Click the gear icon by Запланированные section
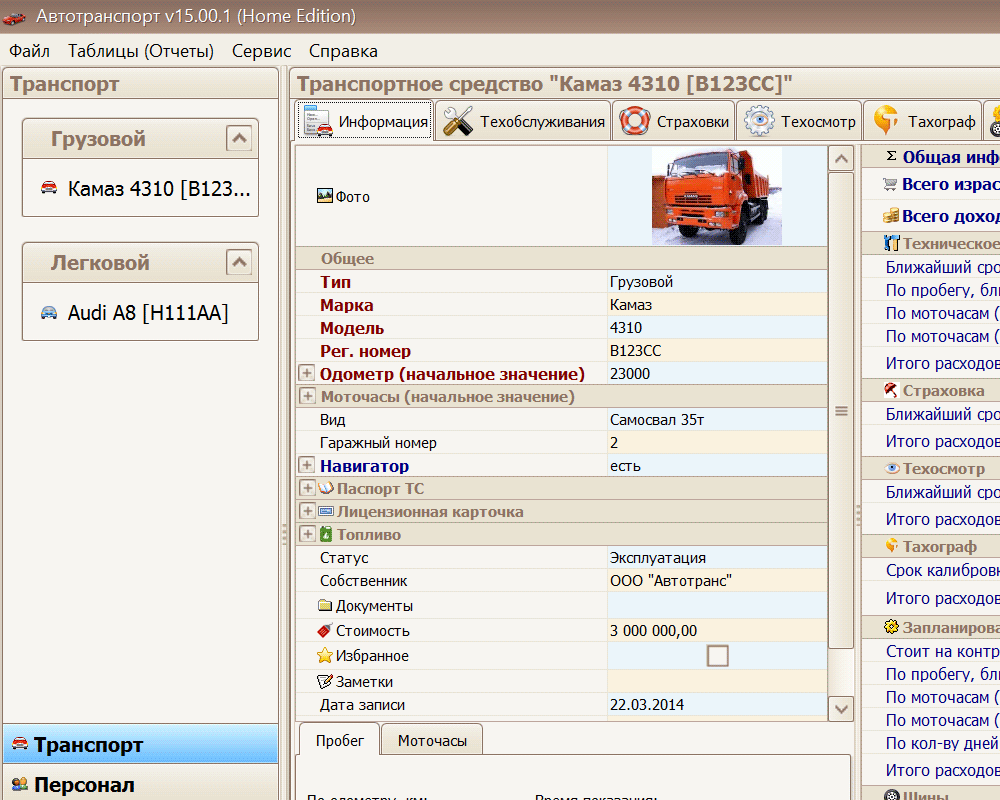1000x800 pixels. point(892,626)
